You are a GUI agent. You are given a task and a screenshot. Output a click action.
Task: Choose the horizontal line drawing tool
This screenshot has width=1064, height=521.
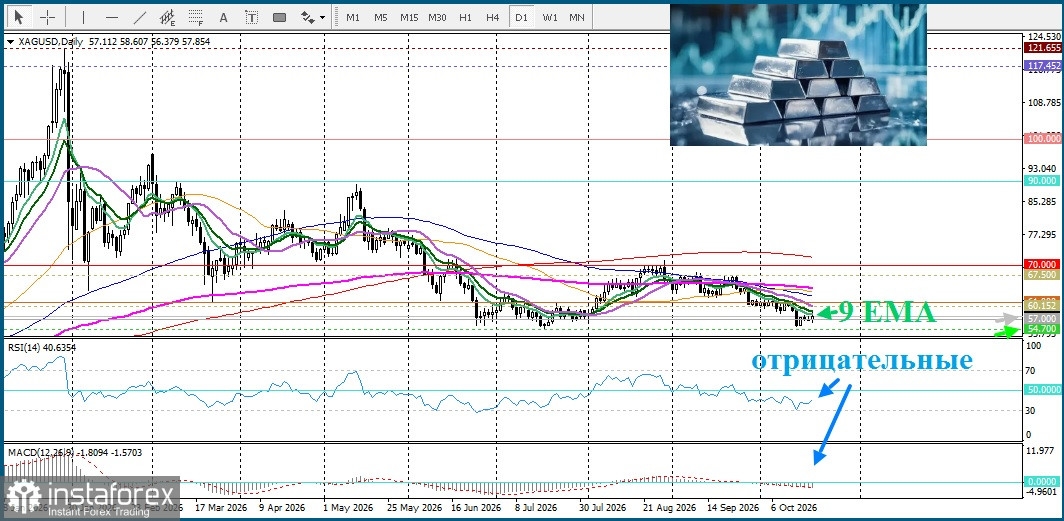[x=112, y=17]
